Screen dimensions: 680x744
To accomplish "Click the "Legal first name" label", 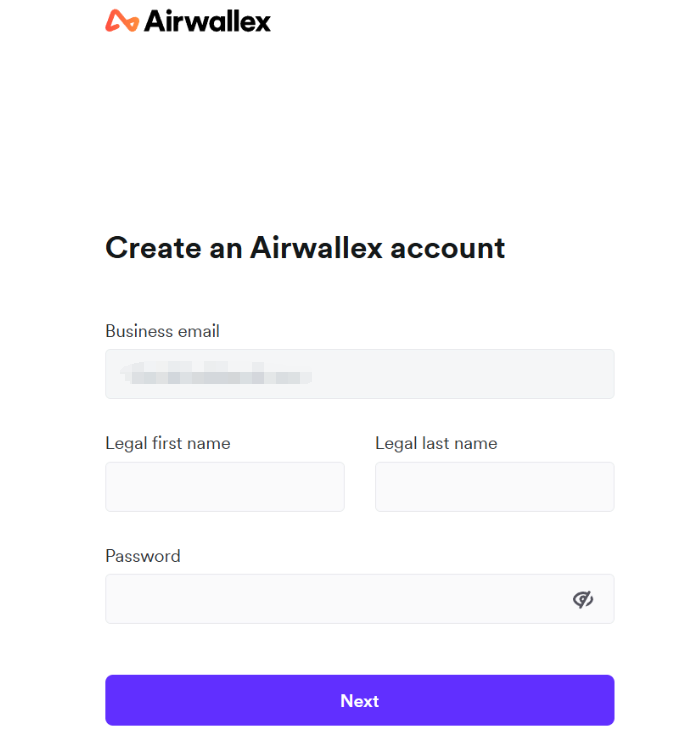I will [x=167, y=443].
